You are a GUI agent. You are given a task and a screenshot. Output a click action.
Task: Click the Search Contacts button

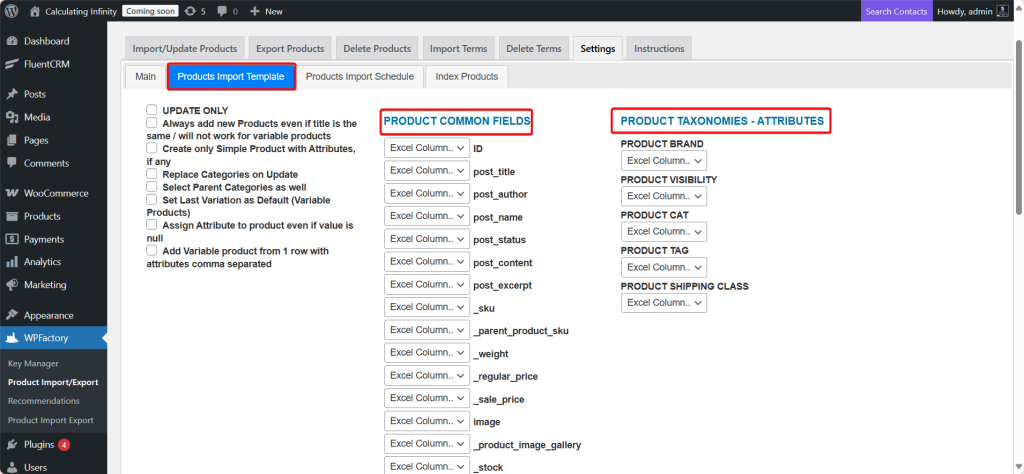point(896,11)
